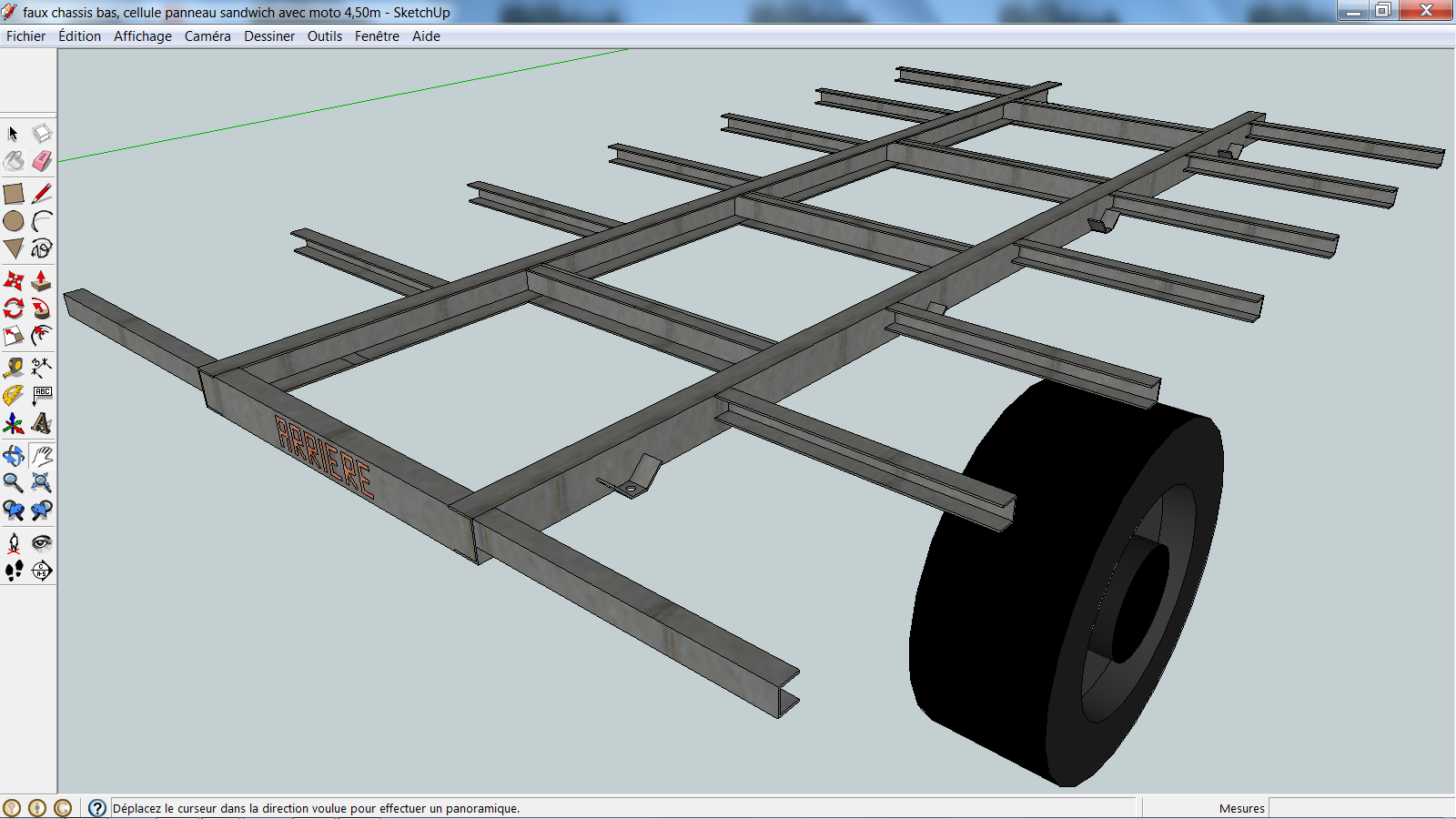This screenshot has width=1456, height=819.
Task: Activate the Circle drawing tool
Action: point(14,221)
